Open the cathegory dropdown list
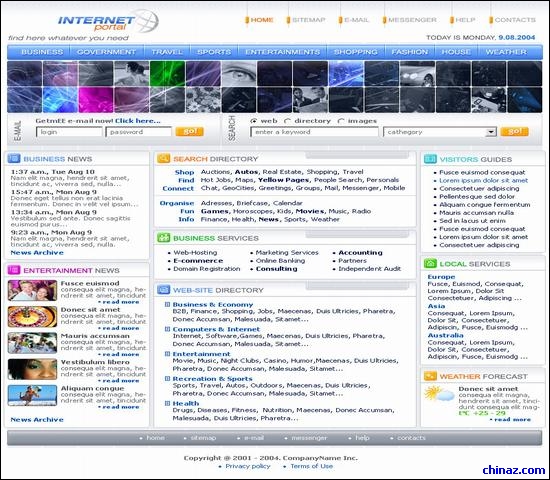The height and width of the screenshot is (480, 550). point(491,132)
